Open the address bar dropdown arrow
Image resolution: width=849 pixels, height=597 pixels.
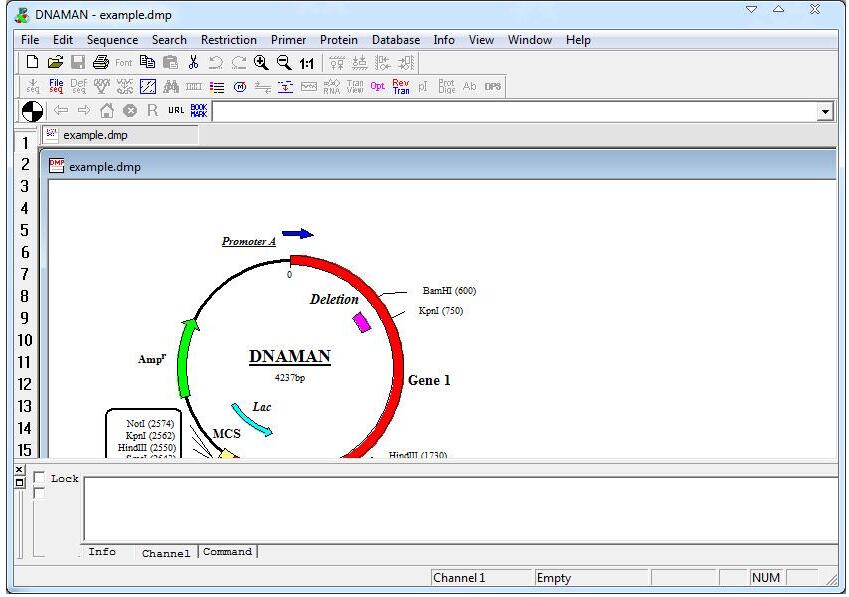(x=825, y=112)
